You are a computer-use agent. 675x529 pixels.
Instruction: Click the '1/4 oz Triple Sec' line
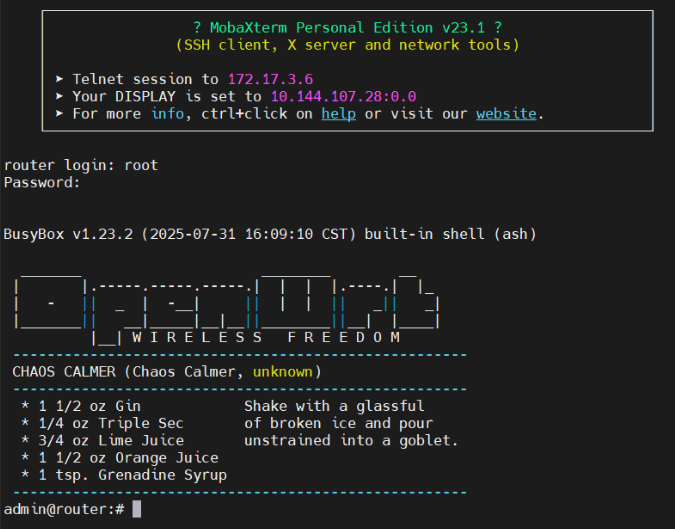click(x=102, y=423)
